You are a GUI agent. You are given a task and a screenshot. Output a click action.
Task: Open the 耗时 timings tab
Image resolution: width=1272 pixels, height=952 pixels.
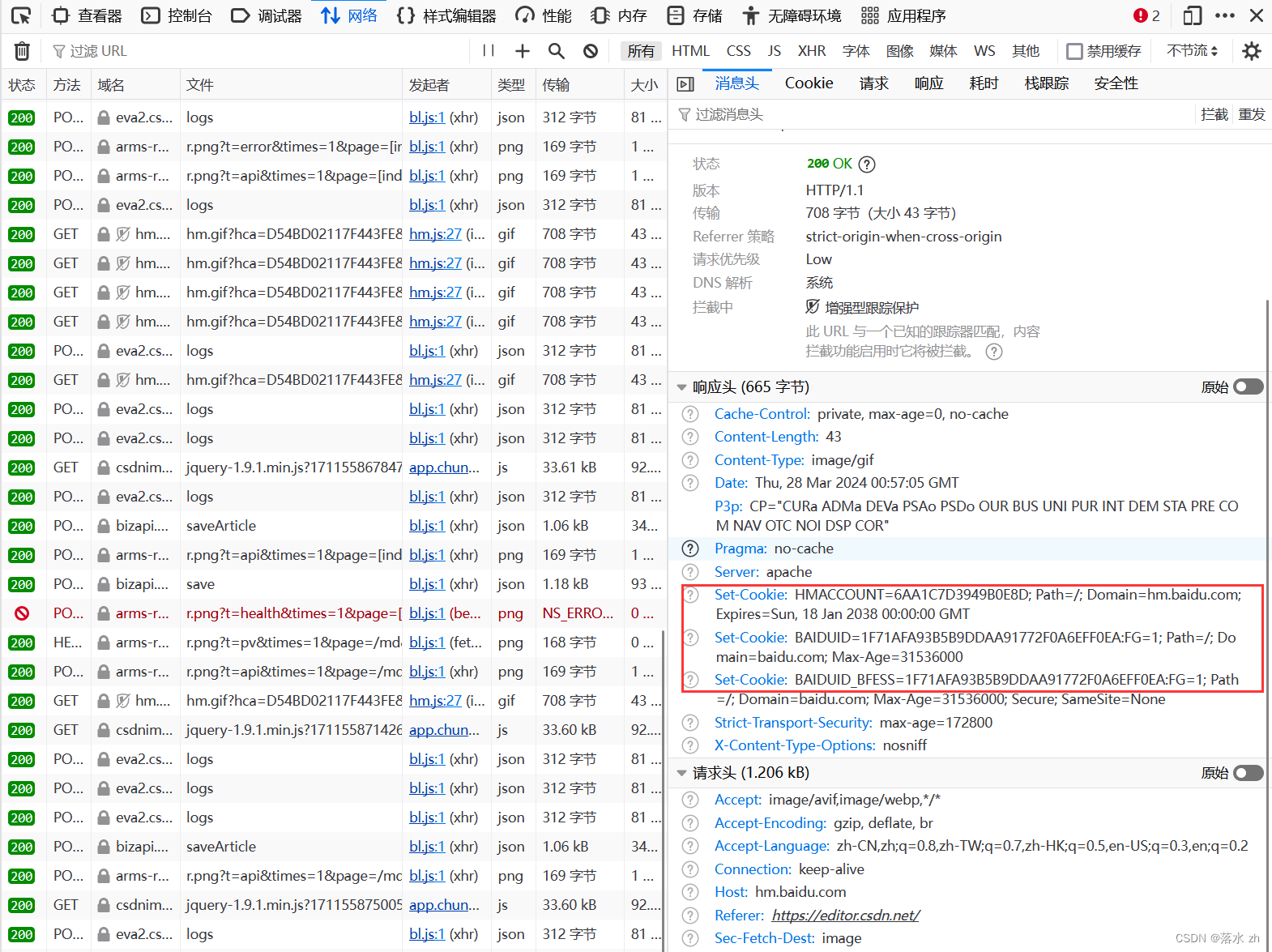[984, 83]
